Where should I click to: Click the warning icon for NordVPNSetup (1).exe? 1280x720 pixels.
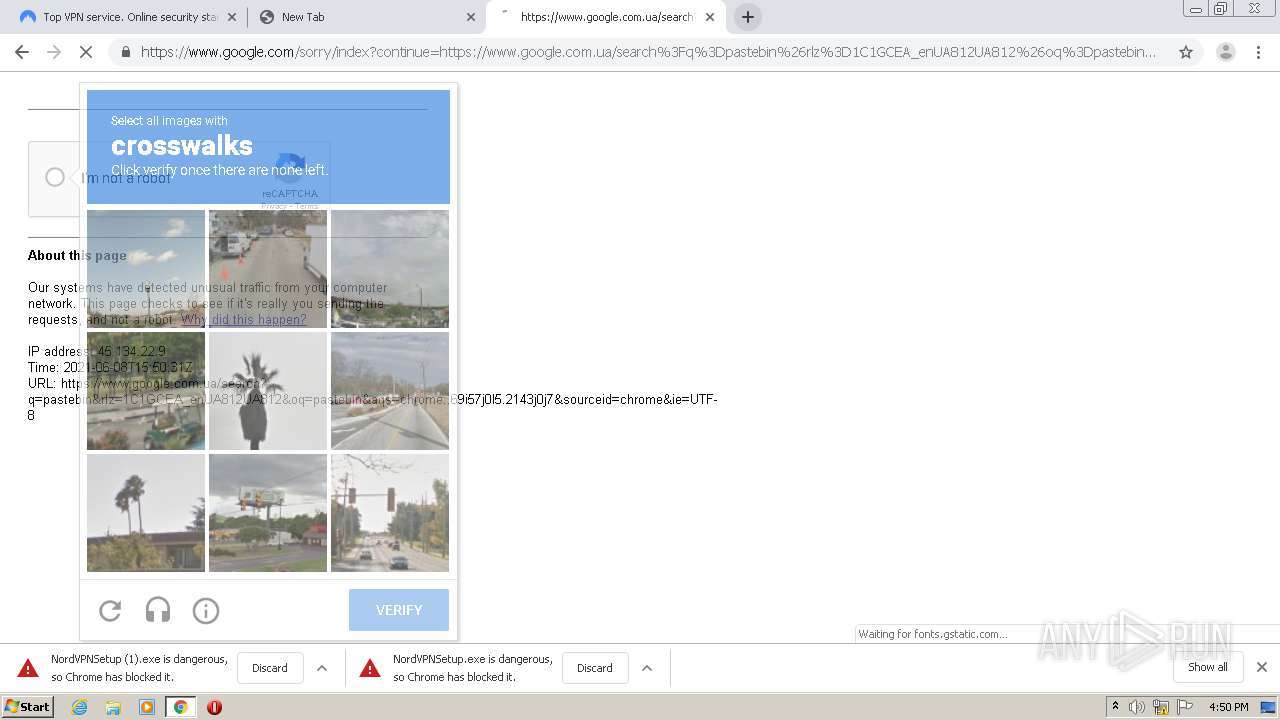coord(28,668)
